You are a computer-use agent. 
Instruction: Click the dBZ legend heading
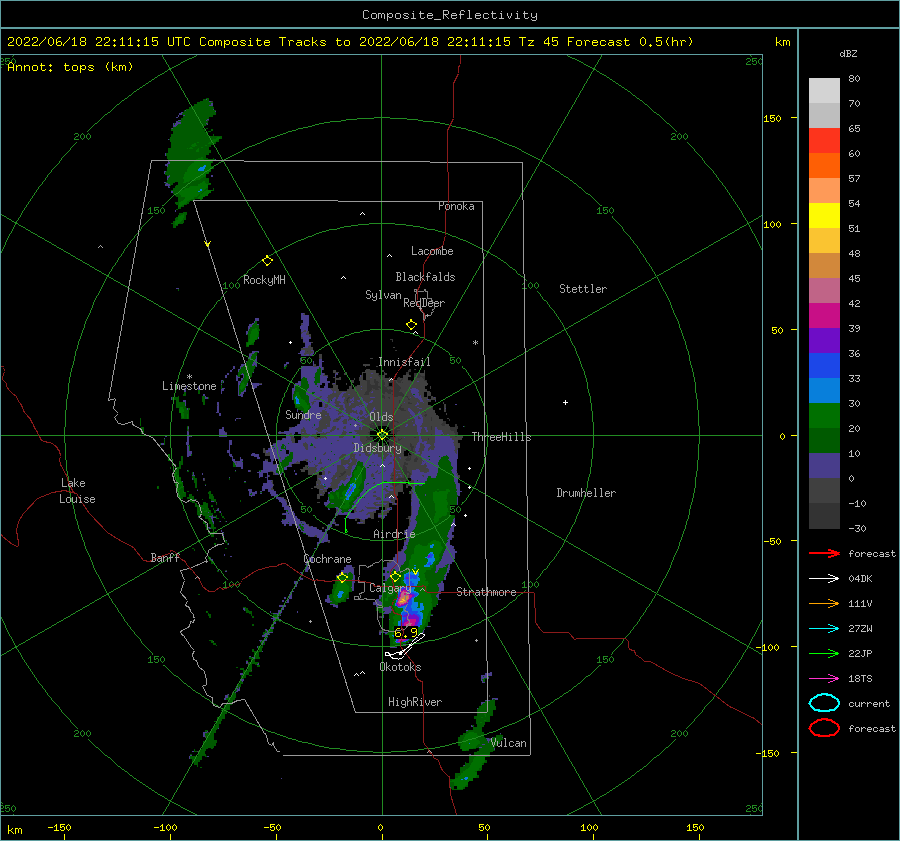click(x=848, y=53)
